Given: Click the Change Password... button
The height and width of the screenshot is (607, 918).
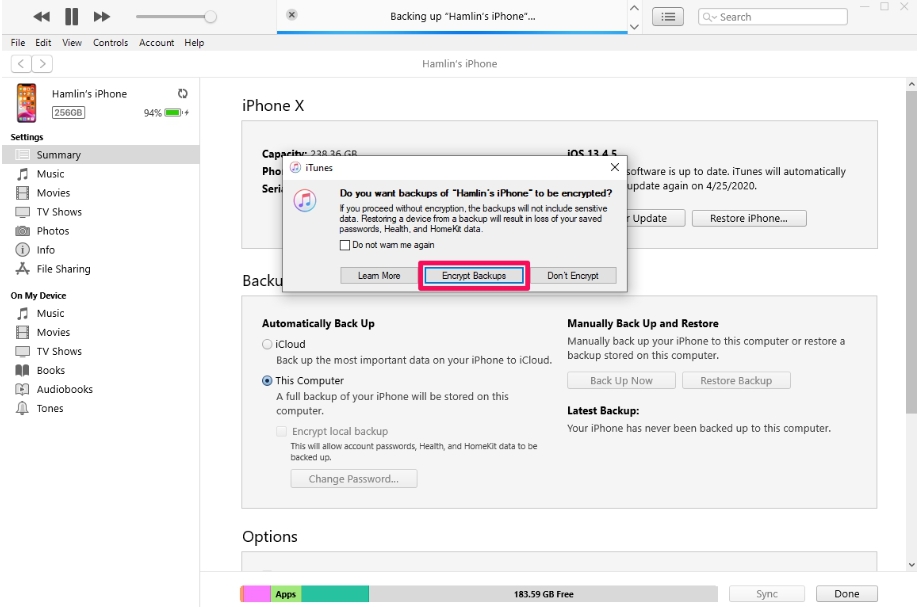Looking at the screenshot, I should (354, 479).
